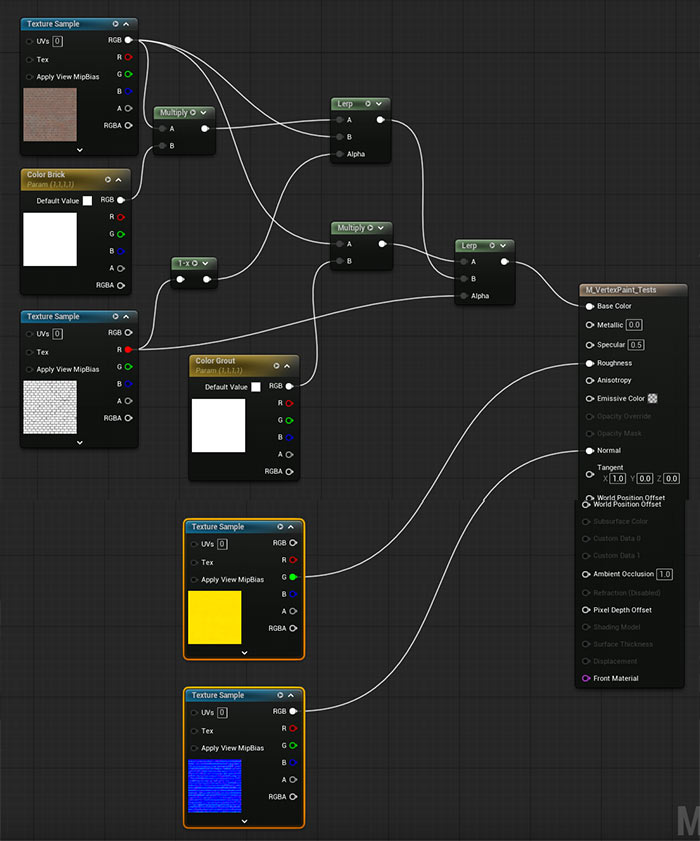Click the Metallic value field
Image resolution: width=700 pixels, height=841 pixels.
coord(634,325)
